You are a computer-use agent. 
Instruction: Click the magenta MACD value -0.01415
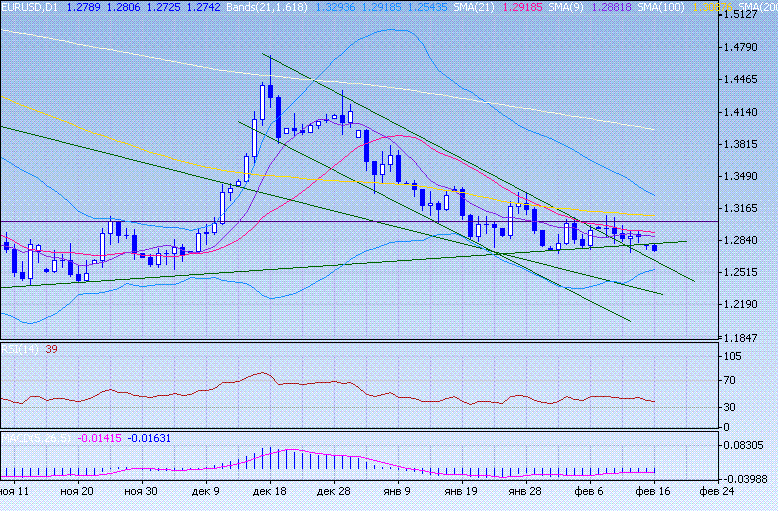101,437
